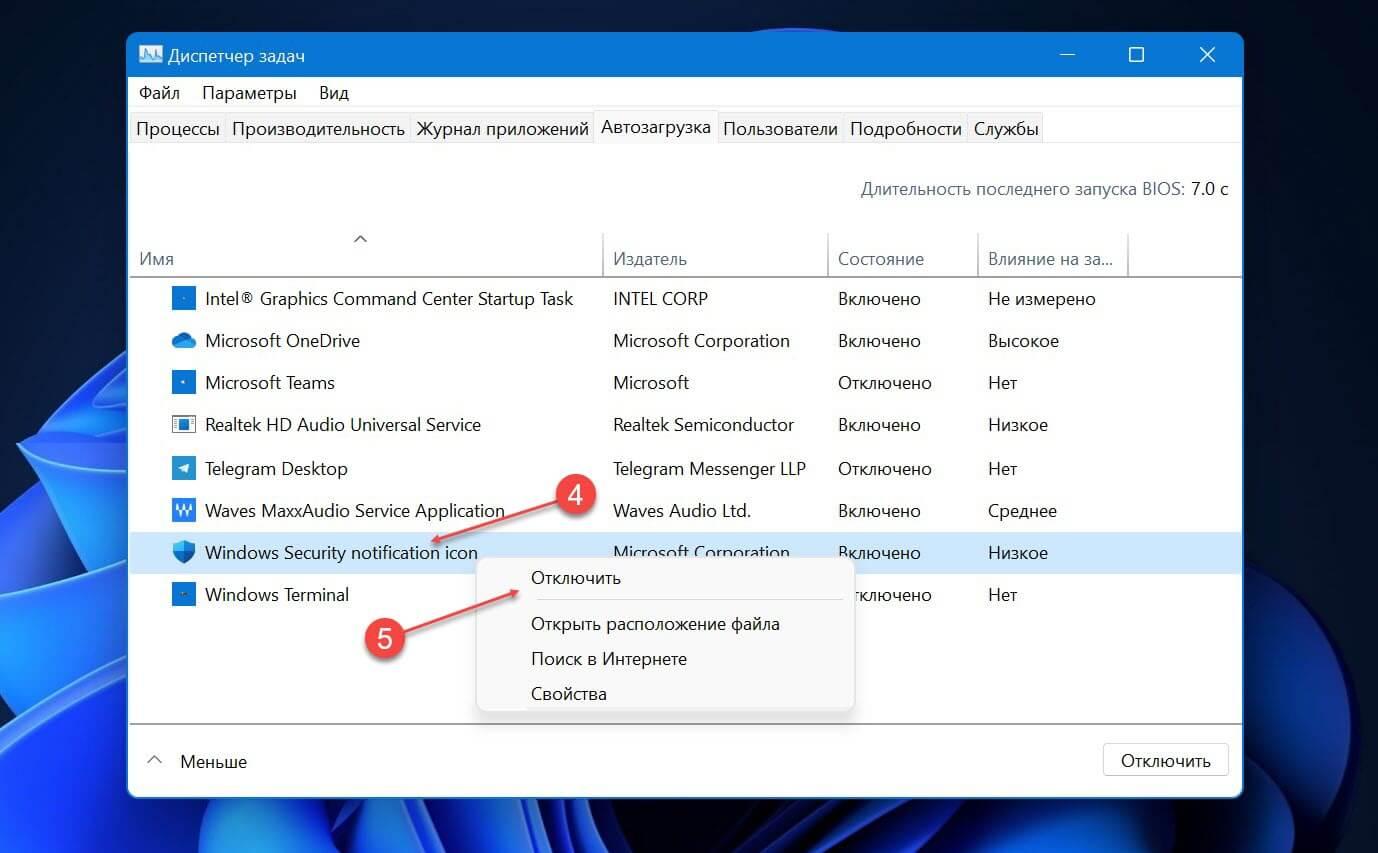This screenshot has height=853, width=1378.
Task: Click the Высокое impact value
Action: 1023,340
